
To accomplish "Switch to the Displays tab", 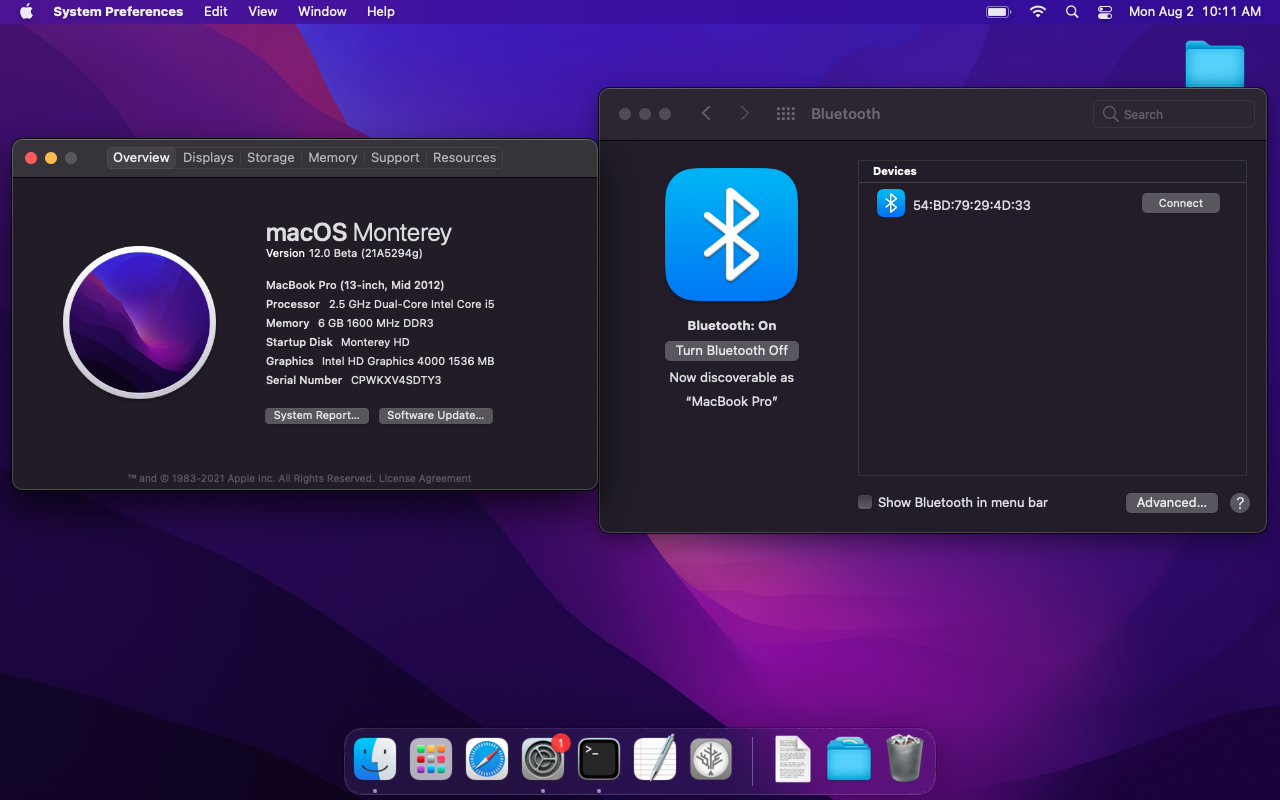I will 208,158.
